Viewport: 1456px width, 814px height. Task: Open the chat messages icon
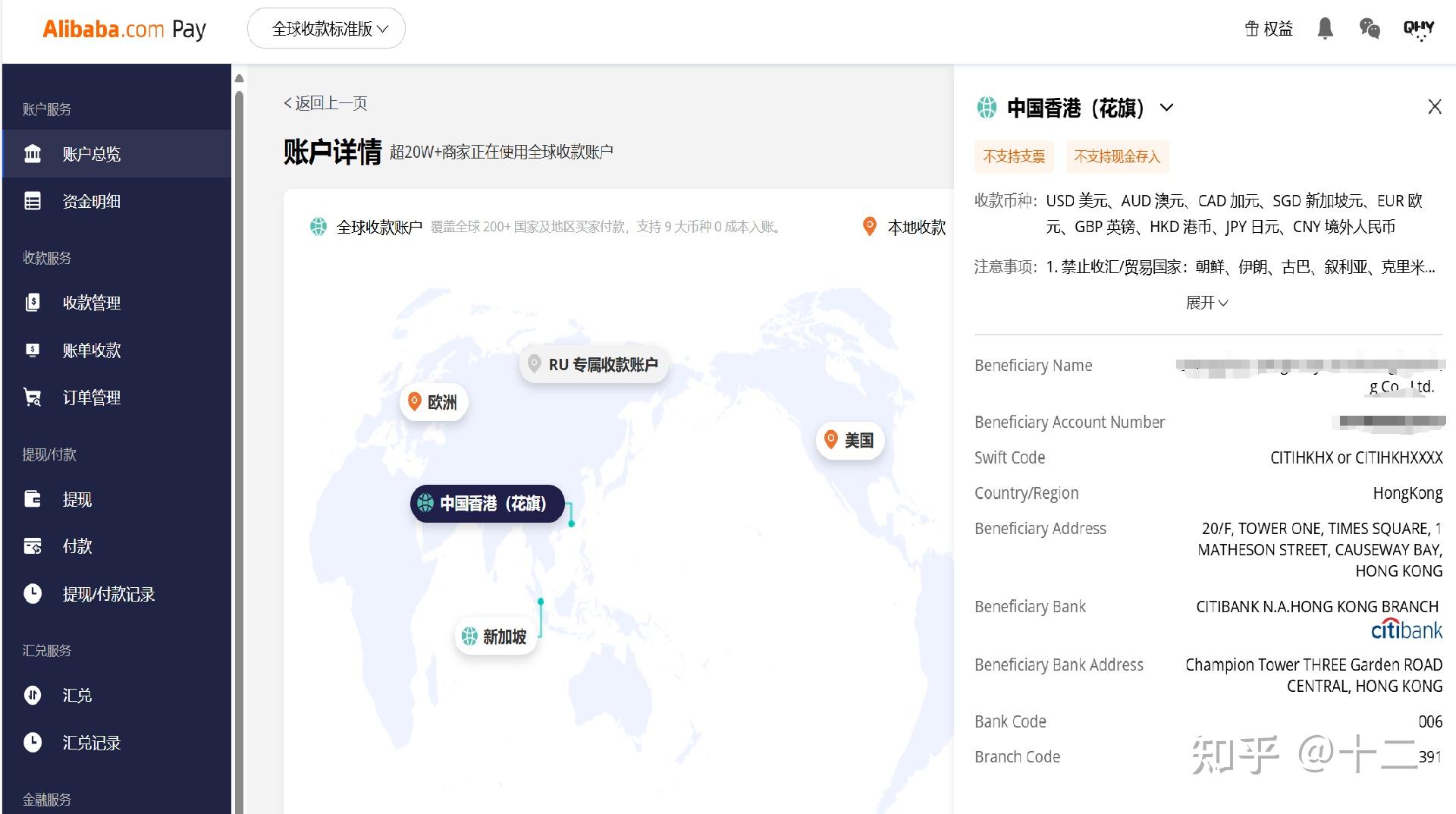pos(1369,28)
